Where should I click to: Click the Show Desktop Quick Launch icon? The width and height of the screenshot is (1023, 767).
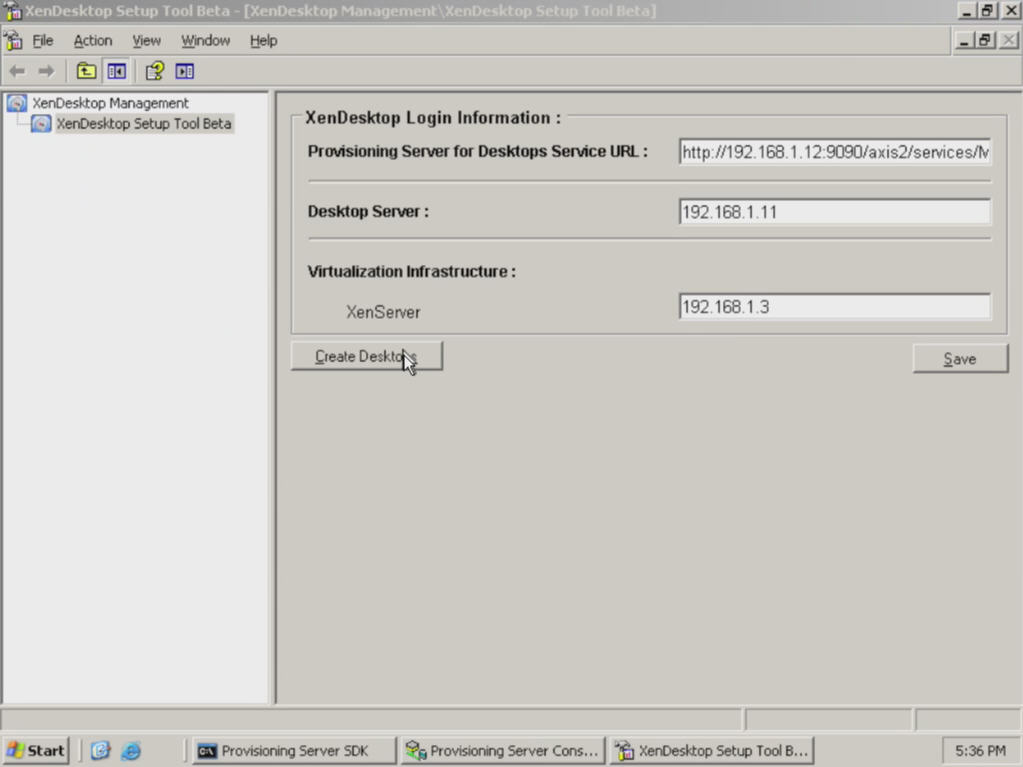click(100, 750)
